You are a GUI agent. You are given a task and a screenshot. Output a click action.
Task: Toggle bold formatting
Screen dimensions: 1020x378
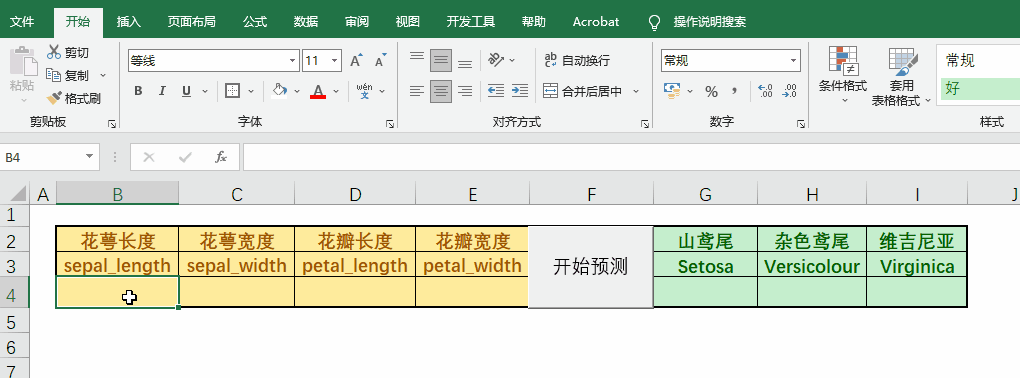point(138,91)
